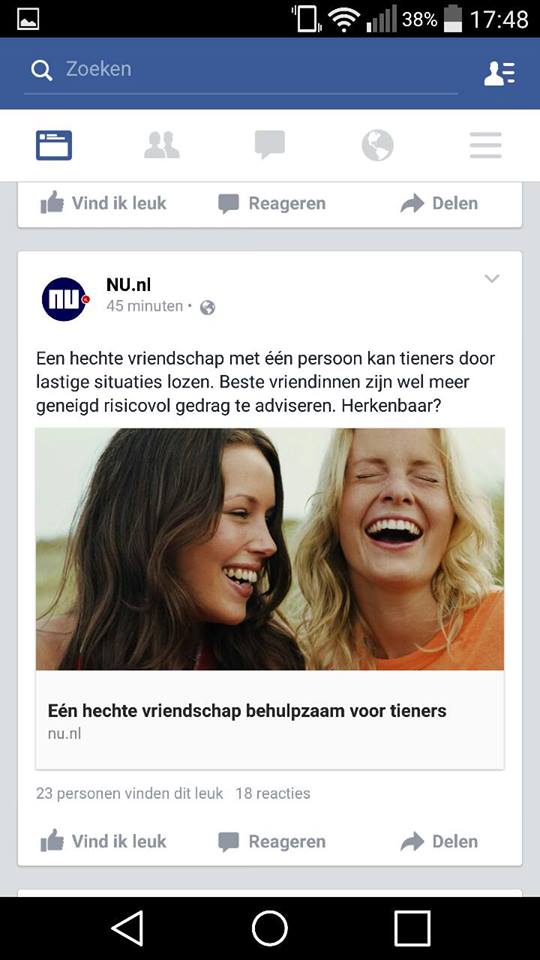The width and height of the screenshot is (540, 960).
Task: Open the NU.nl page name link
Action: coord(129,285)
